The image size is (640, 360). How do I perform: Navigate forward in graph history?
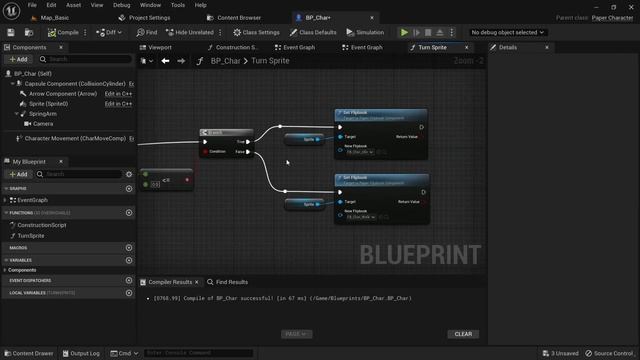tap(181, 61)
